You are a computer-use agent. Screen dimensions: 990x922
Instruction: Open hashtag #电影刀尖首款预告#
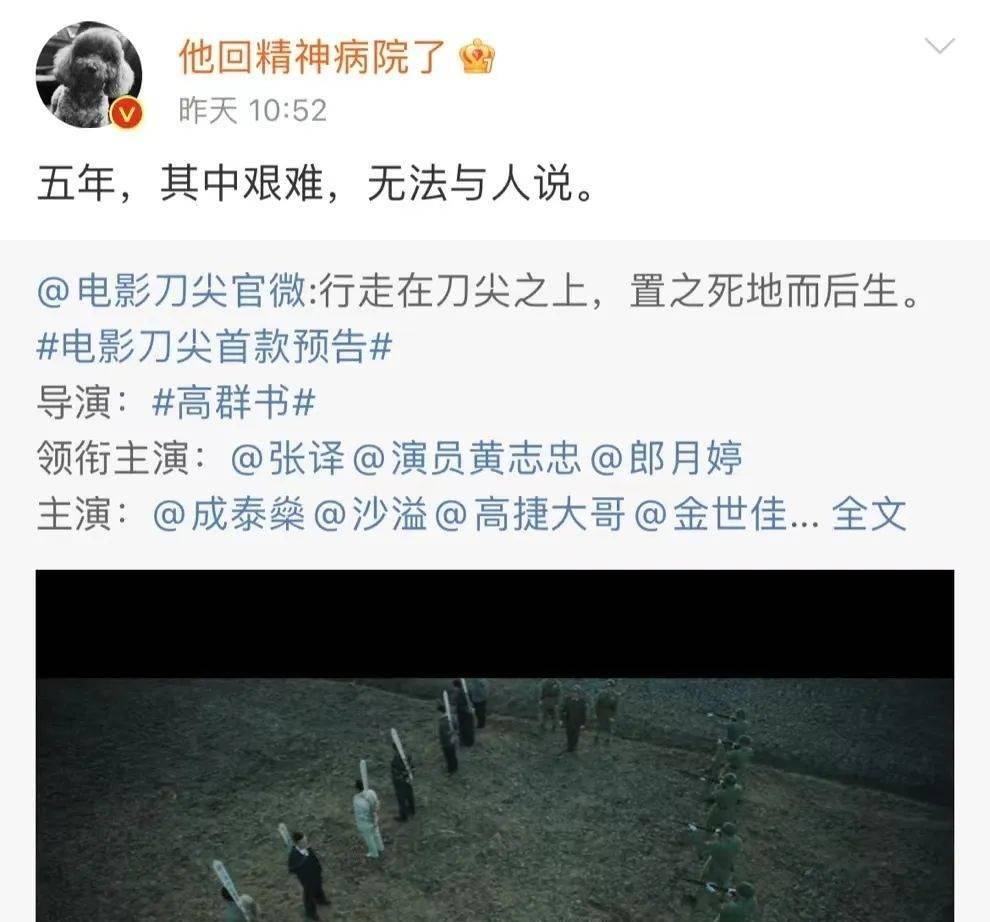[214, 348]
